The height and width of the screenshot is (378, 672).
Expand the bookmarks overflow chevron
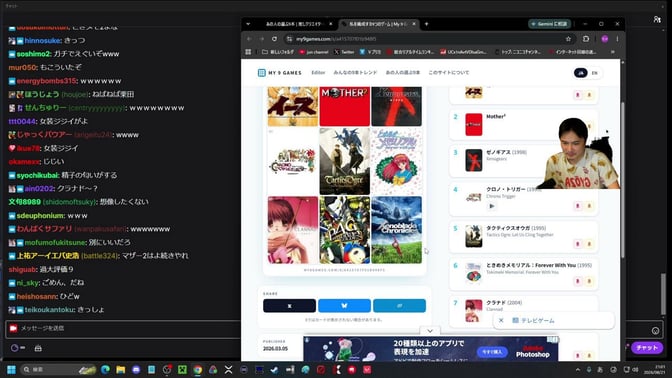(613, 52)
